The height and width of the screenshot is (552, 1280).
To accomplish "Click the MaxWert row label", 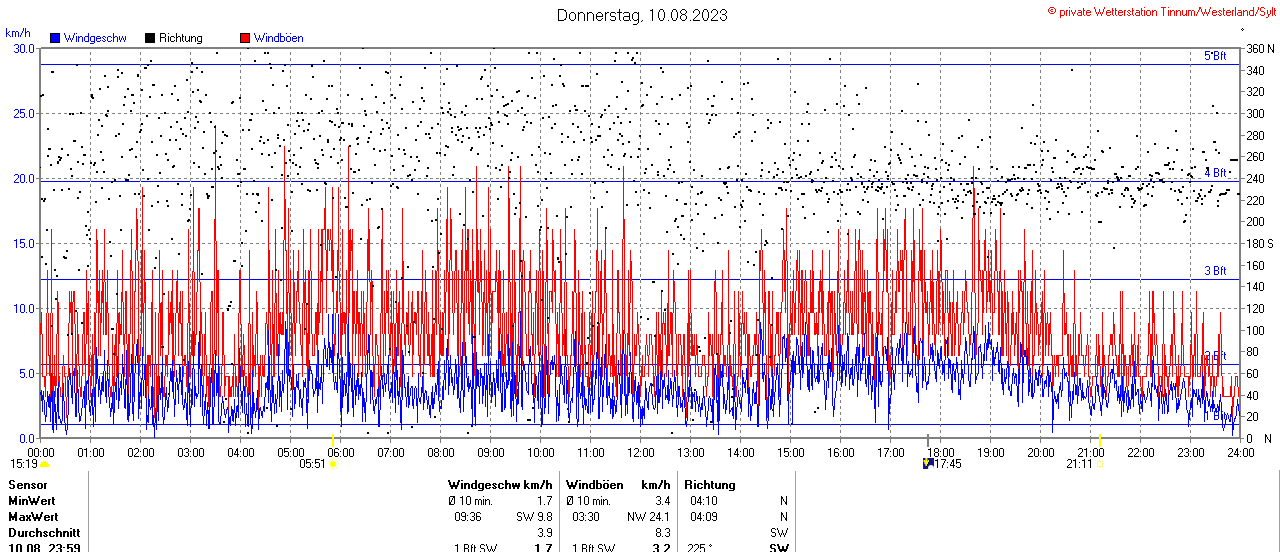I will pyautogui.click(x=33, y=517).
